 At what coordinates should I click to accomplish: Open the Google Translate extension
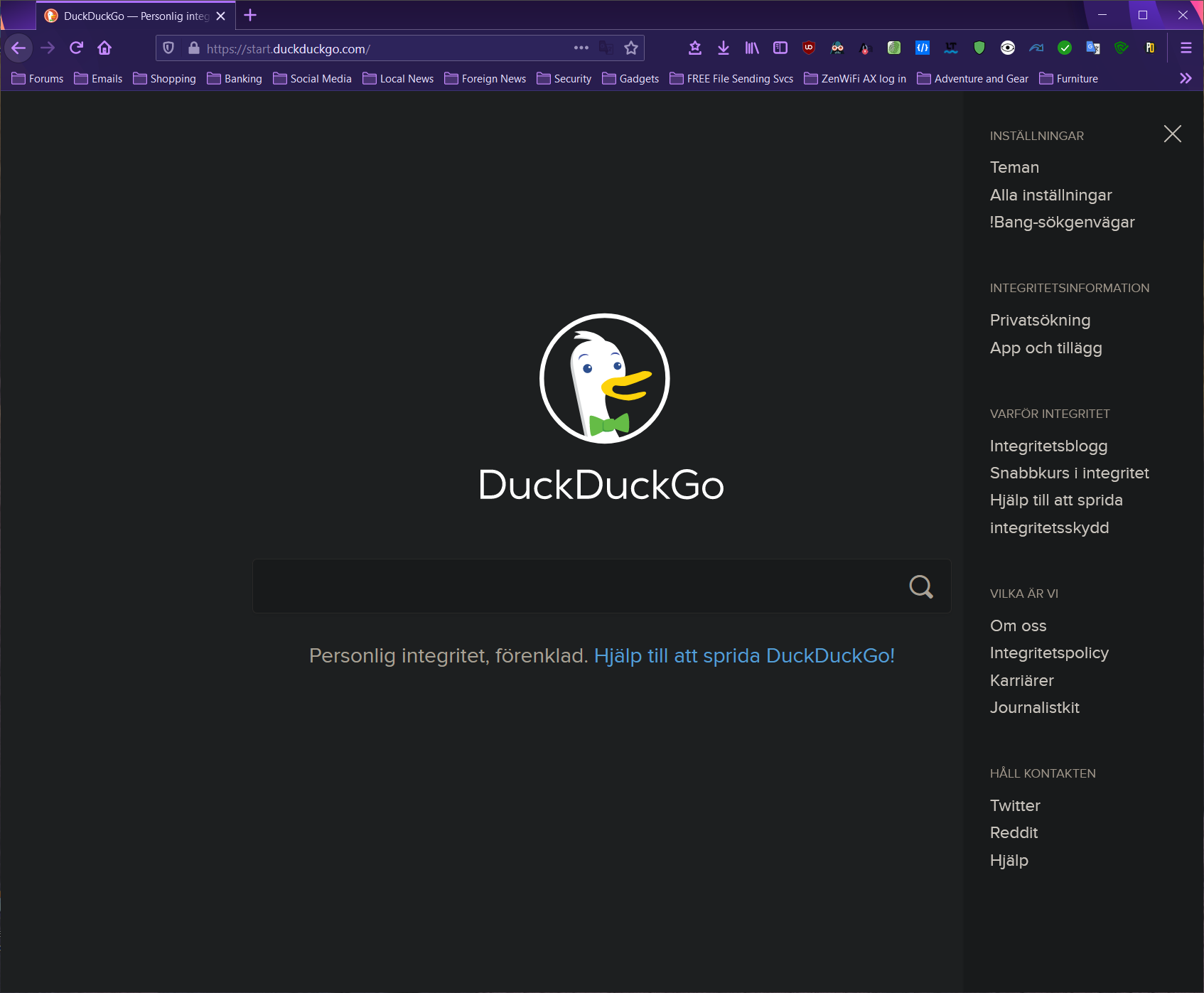[1093, 48]
